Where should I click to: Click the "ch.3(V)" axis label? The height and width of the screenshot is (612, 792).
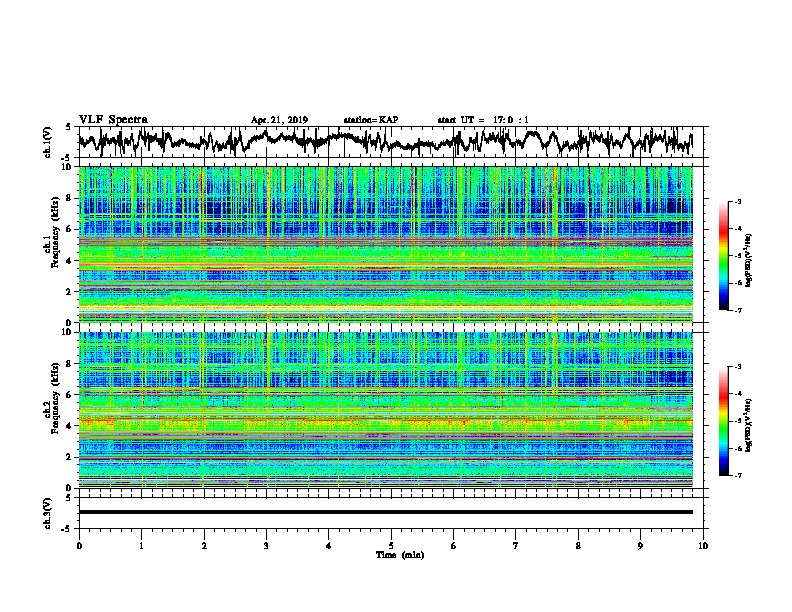pyautogui.click(x=48, y=513)
